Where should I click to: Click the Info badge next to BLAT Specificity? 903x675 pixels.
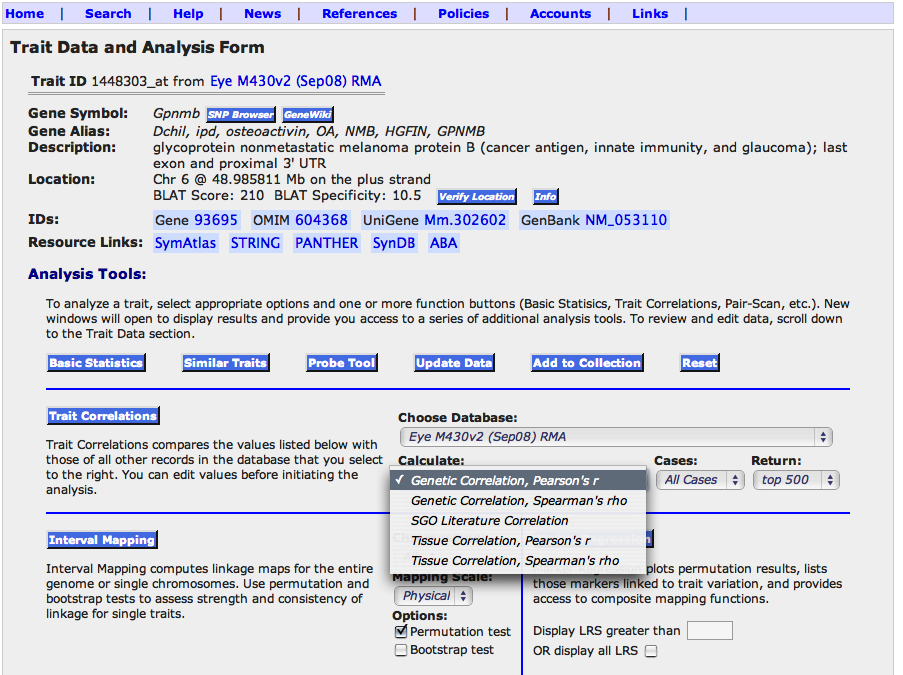[x=545, y=197]
